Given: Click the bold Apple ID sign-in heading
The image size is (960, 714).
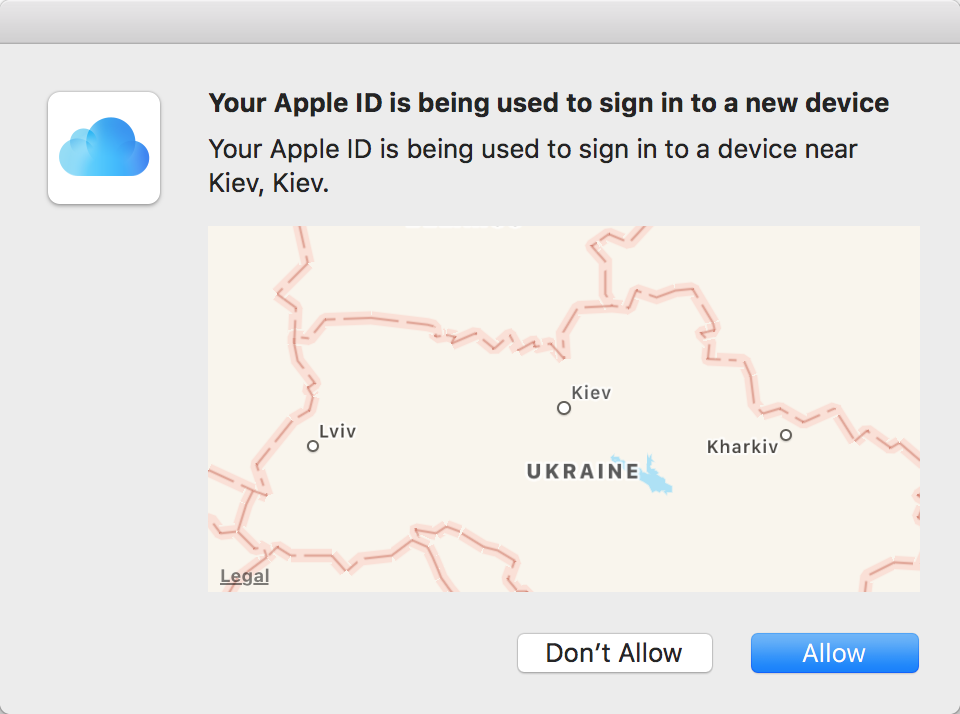Looking at the screenshot, I should tap(548, 103).
